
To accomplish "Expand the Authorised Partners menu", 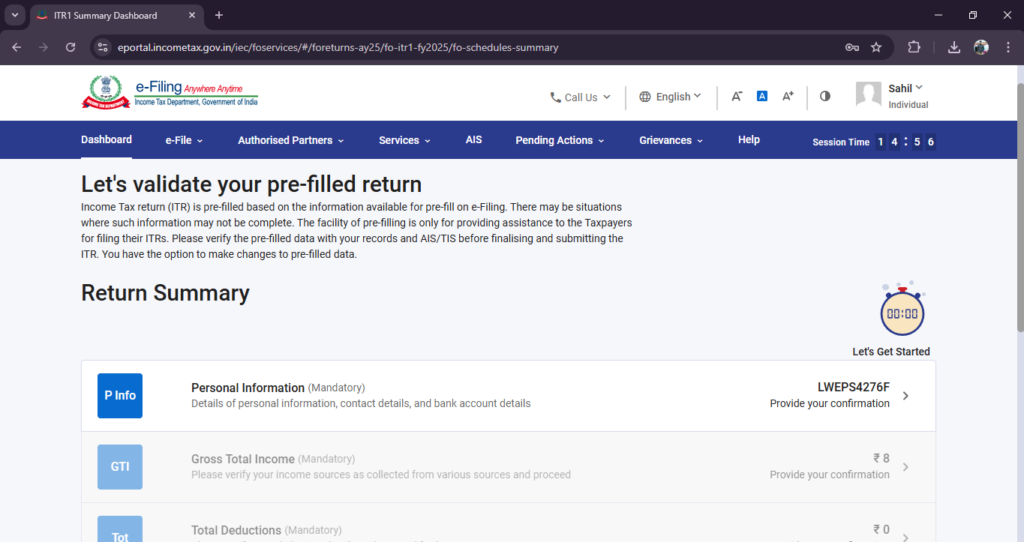I will pyautogui.click(x=291, y=140).
